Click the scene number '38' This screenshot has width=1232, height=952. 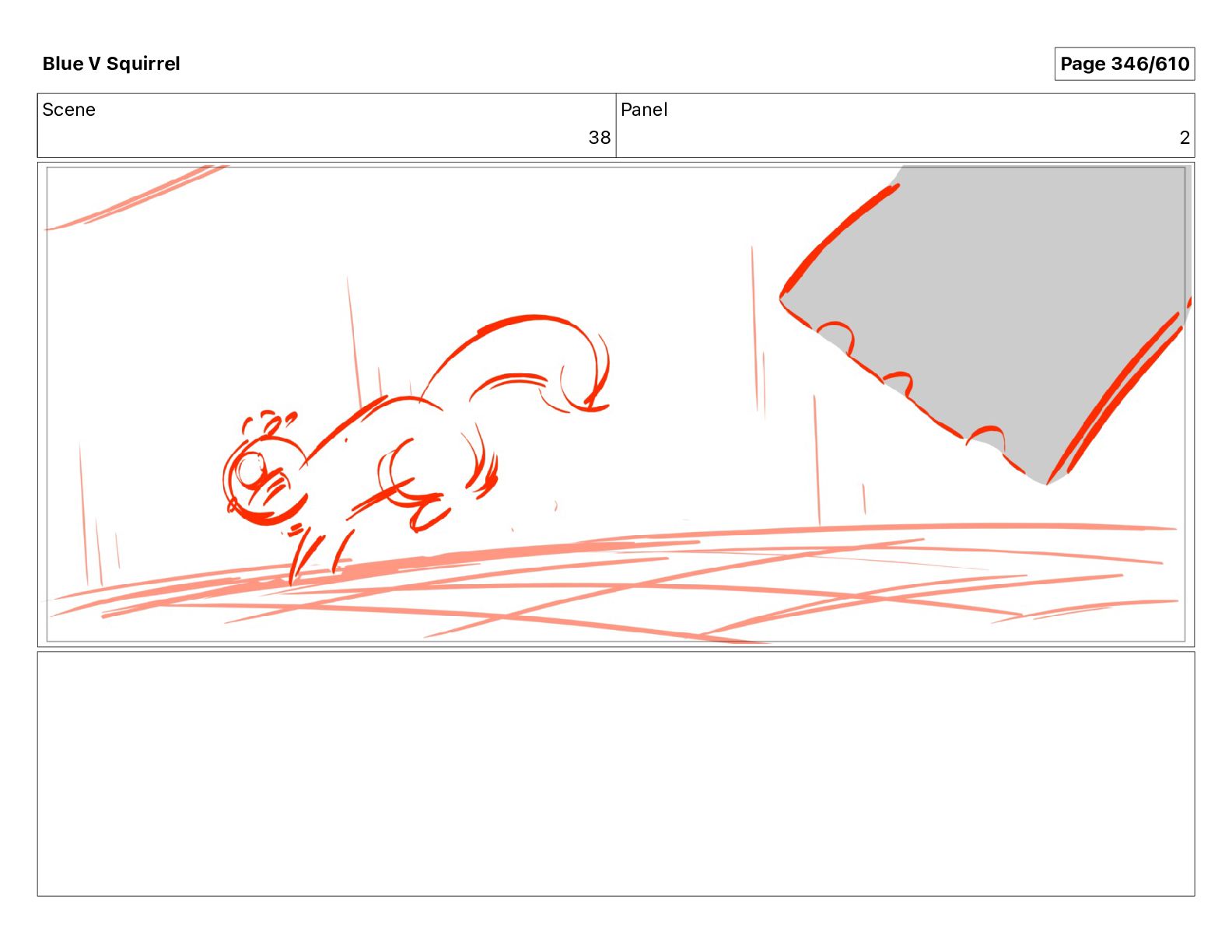599,138
